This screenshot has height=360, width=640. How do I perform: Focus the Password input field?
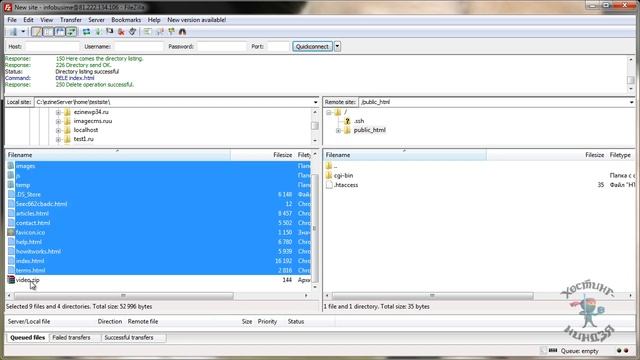pos(222,47)
